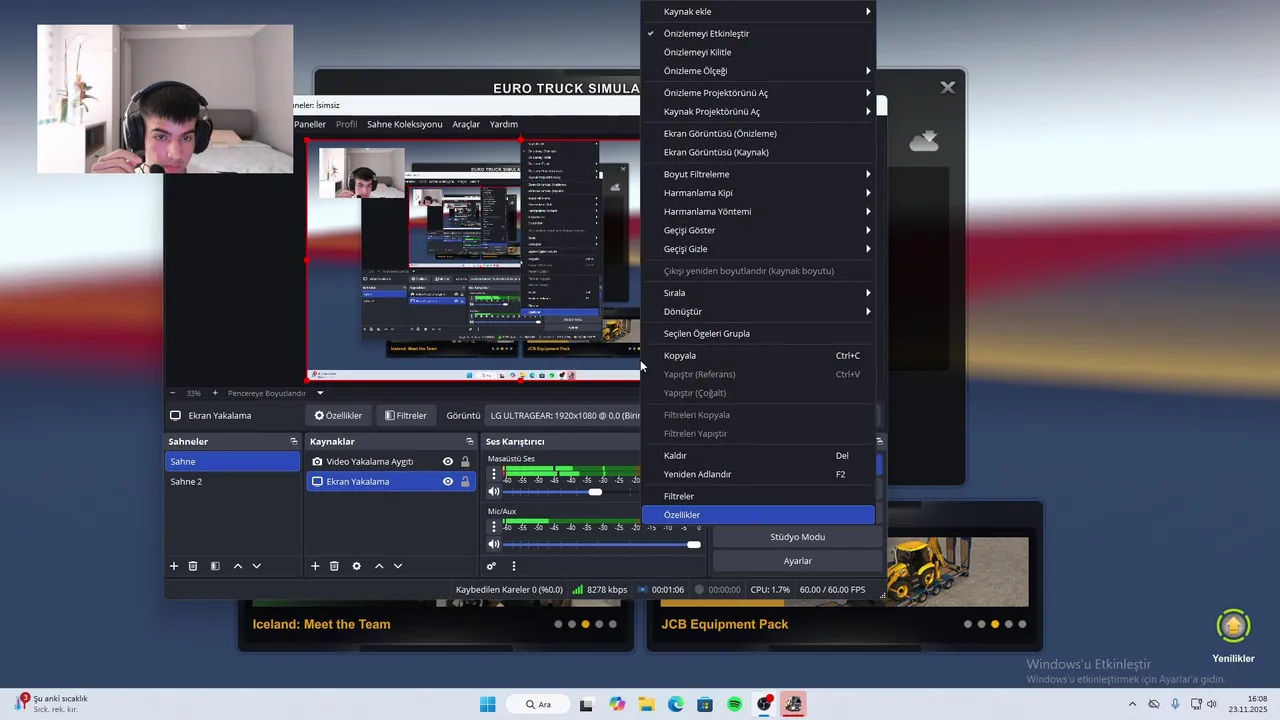Screen dimensions: 1280x720
Task: Toggle lock on Ekran Yakalama source
Action: [x=465, y=481]
